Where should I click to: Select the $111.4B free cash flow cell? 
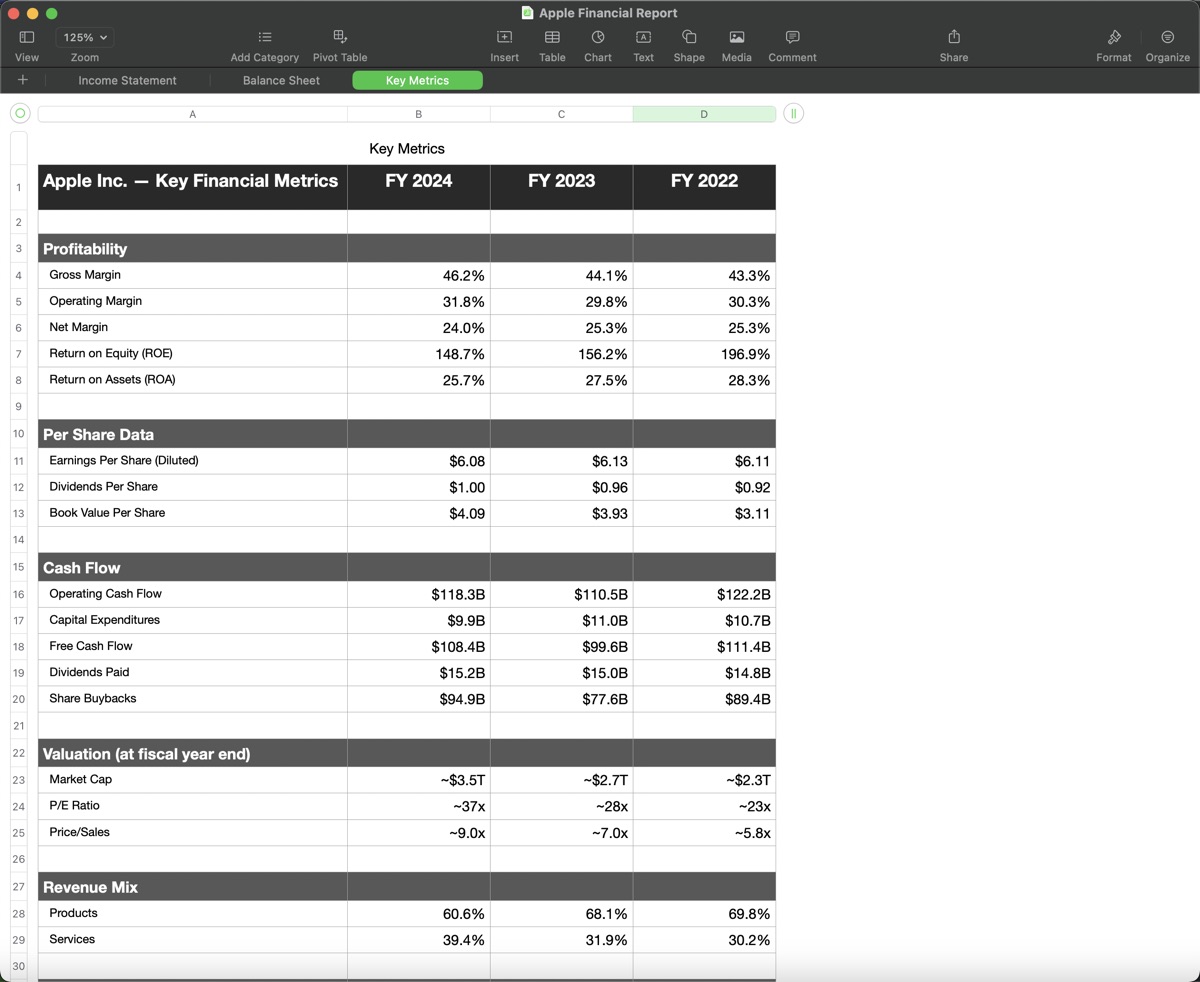pyautogui.click(x=704, y=646)
